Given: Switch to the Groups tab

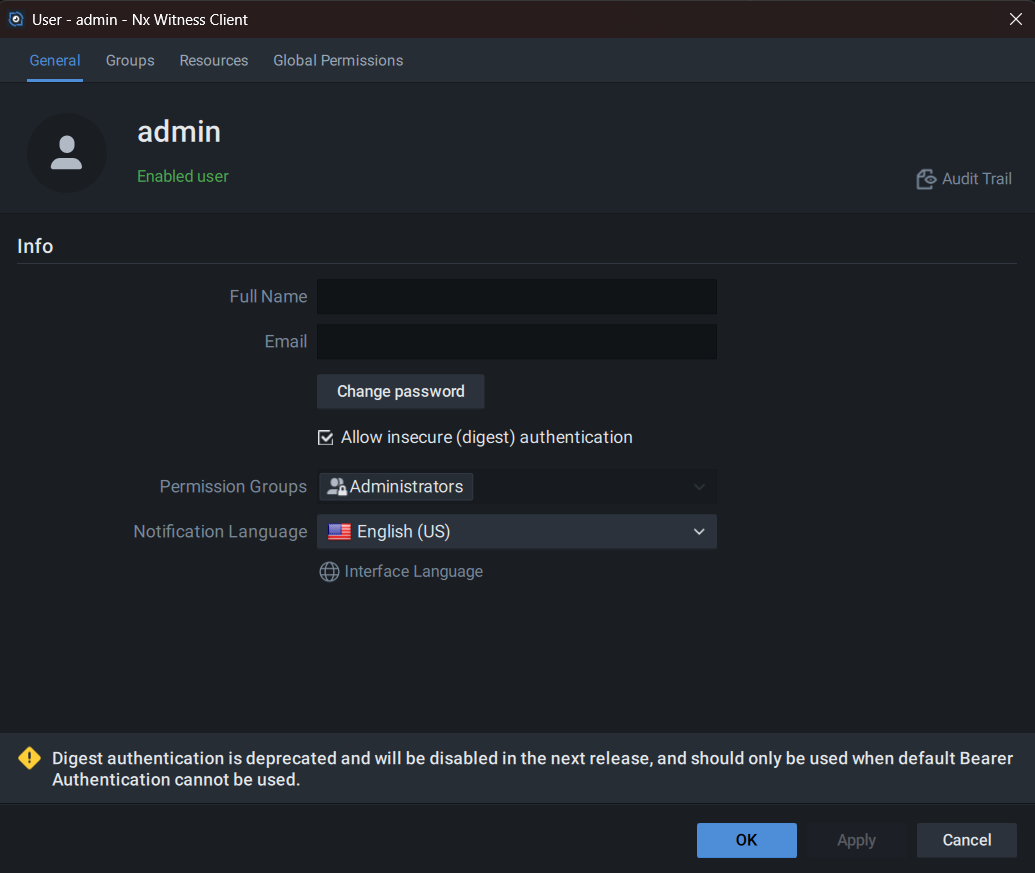Looking at the screenshot, I should [x=130, y=61].
